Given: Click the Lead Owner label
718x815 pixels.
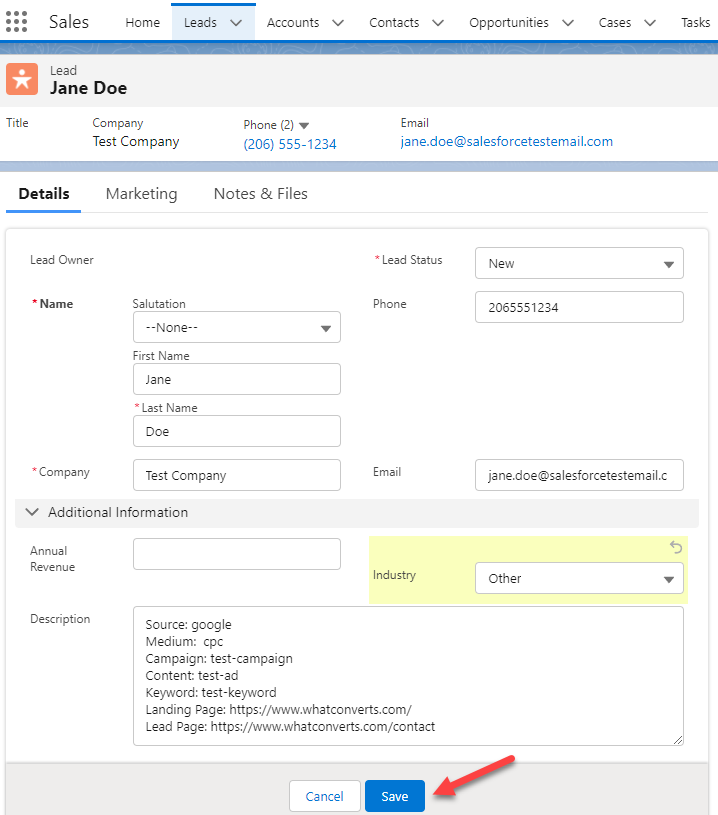Looking at the screenshot, I should coord(62,260).
